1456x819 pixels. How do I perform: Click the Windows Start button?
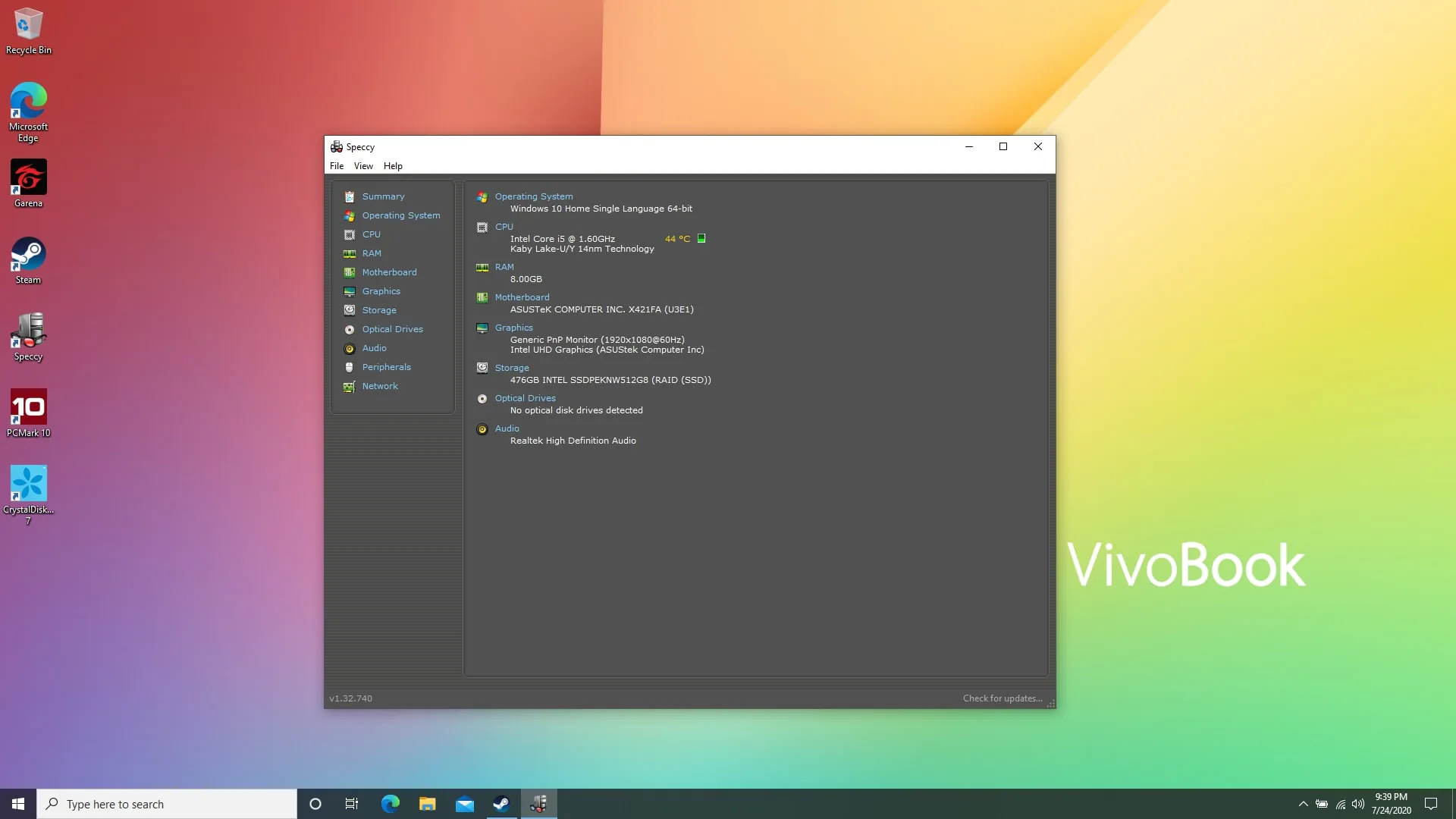pyautogui.click(x=18, y=804)
